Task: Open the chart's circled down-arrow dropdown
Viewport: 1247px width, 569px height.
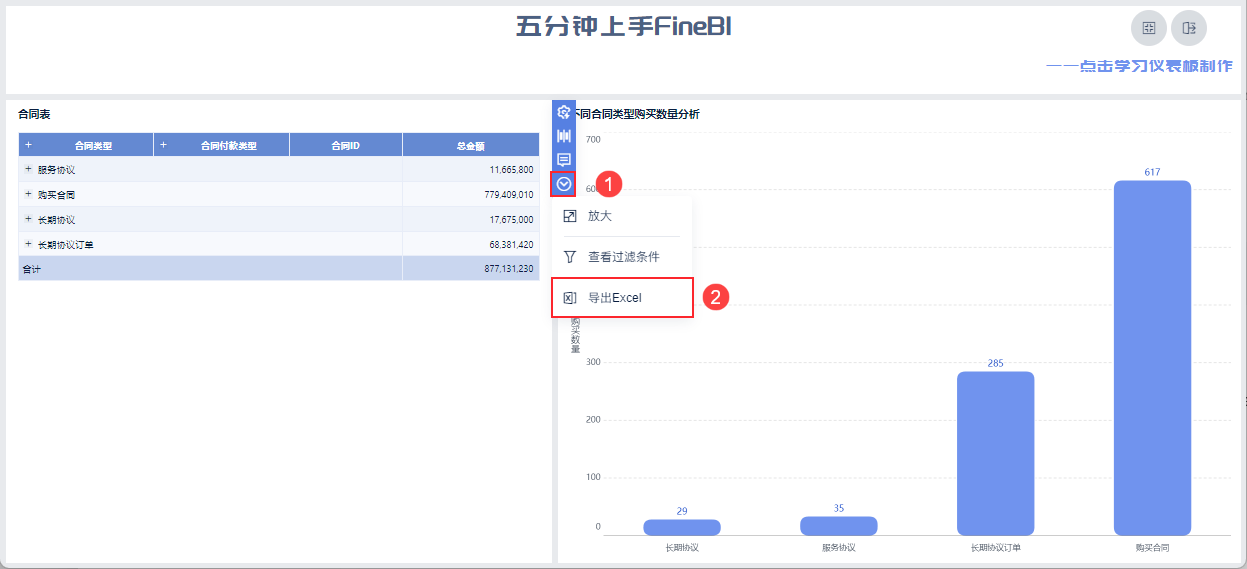Action: click(564, 184)
